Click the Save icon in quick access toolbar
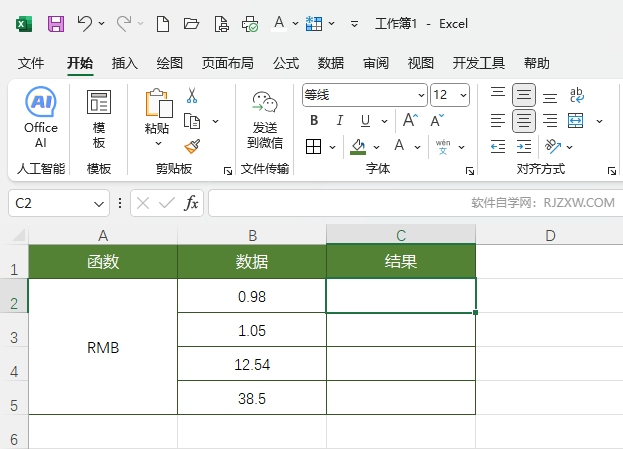Image resolution: width=623 pixels, height=449 pixels. (56, 24)
